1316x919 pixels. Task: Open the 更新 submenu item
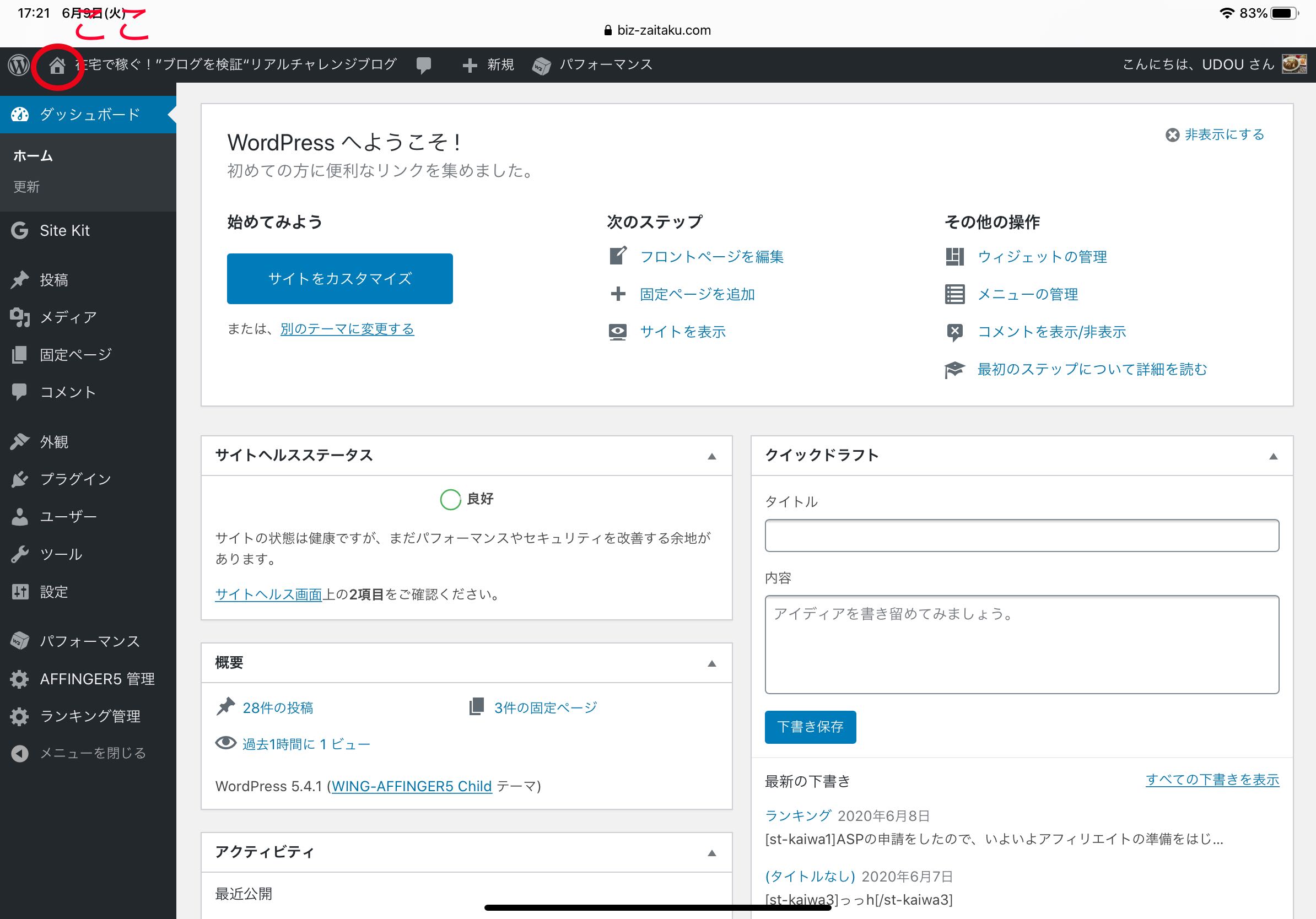point(26,187)
